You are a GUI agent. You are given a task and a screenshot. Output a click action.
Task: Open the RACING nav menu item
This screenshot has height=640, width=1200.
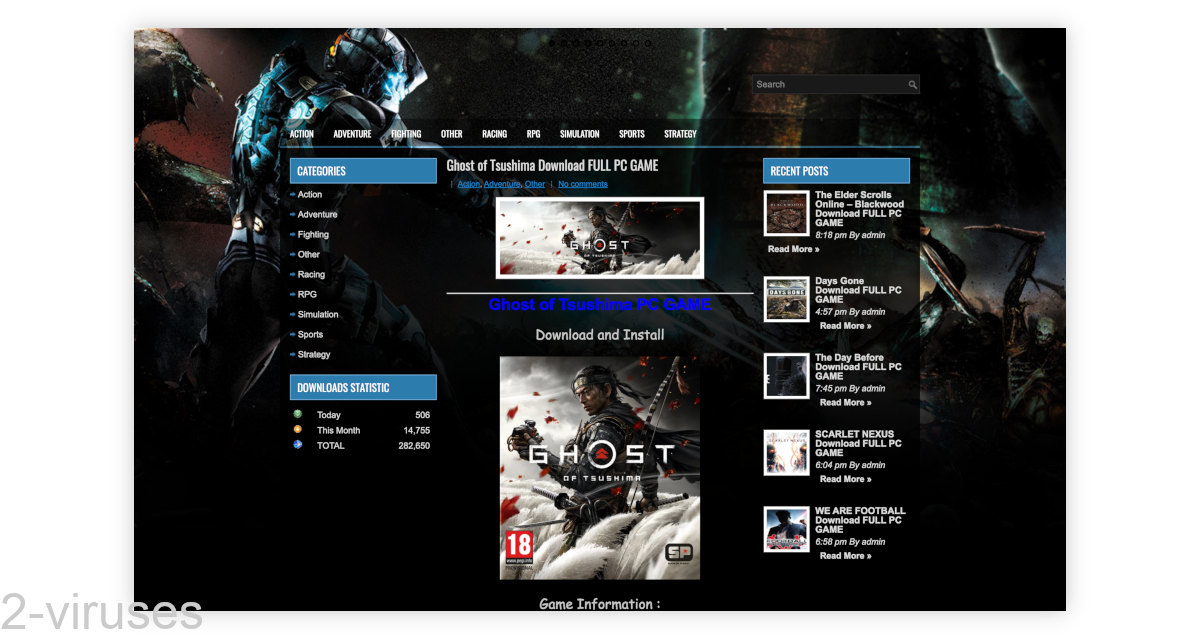[495, 134]
